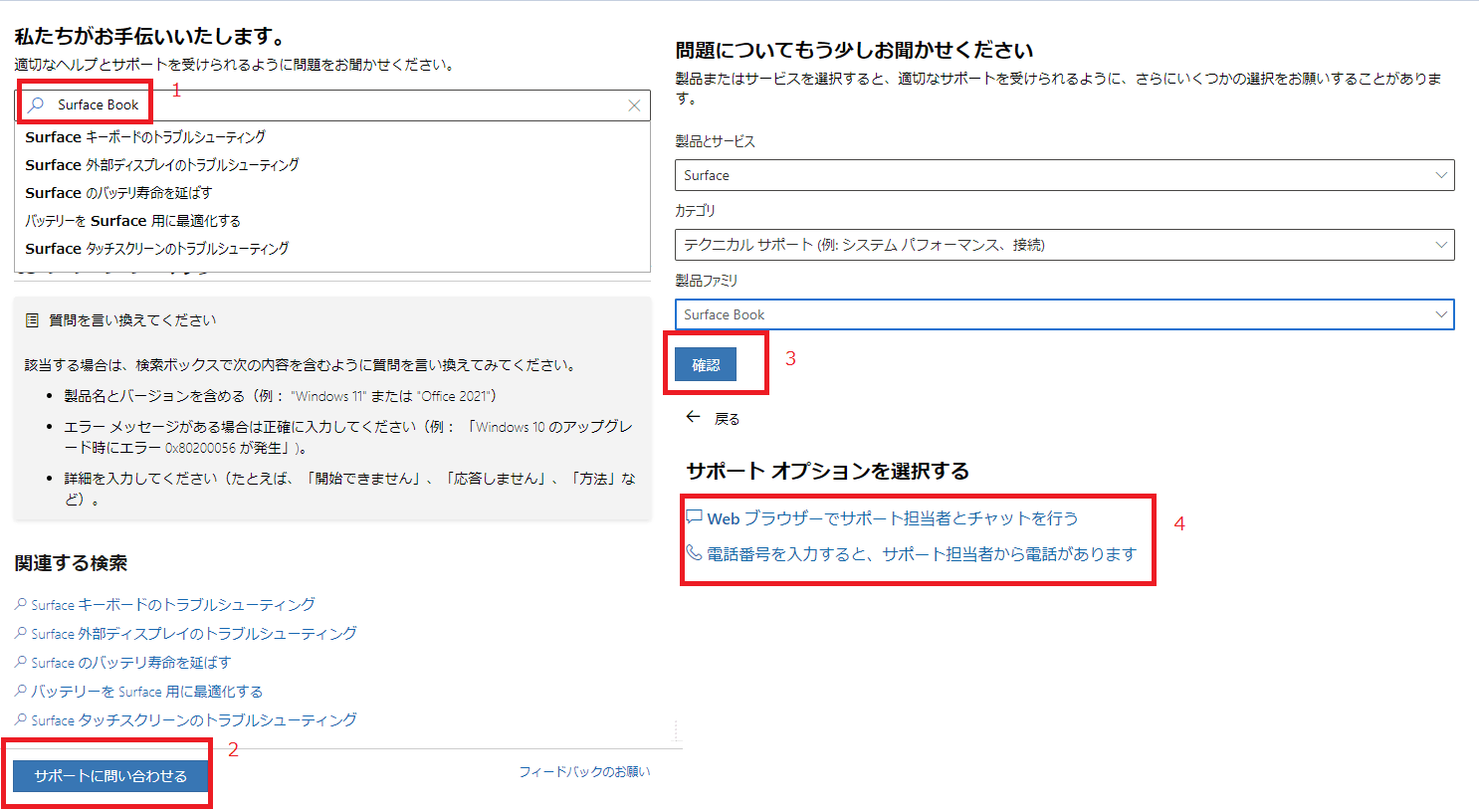Click the chat bubble icon for web chat
The height and width of the screenshot is (812, 1479).
694,517
